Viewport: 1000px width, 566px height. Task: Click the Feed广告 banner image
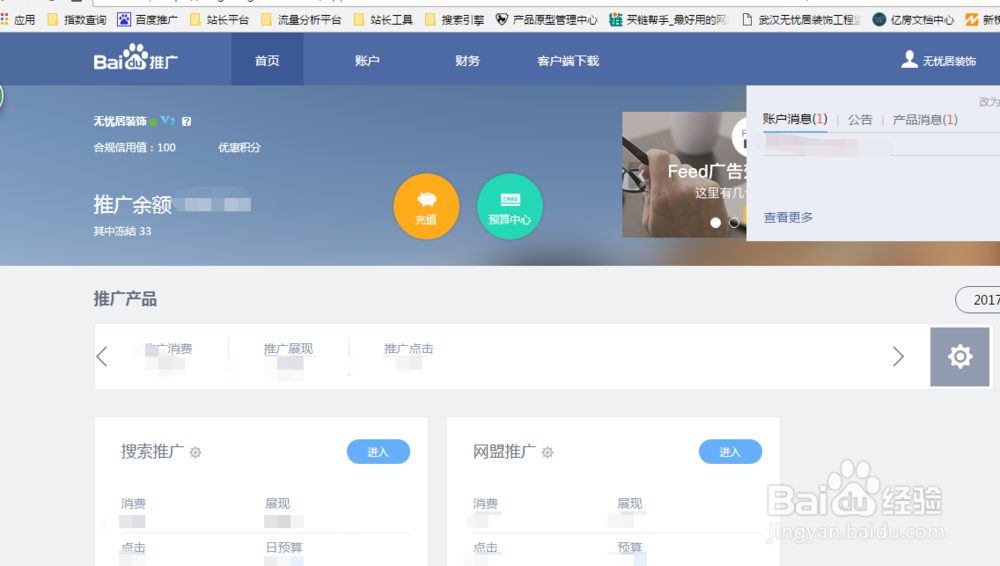pyautogui.click(x=684, y=174)
